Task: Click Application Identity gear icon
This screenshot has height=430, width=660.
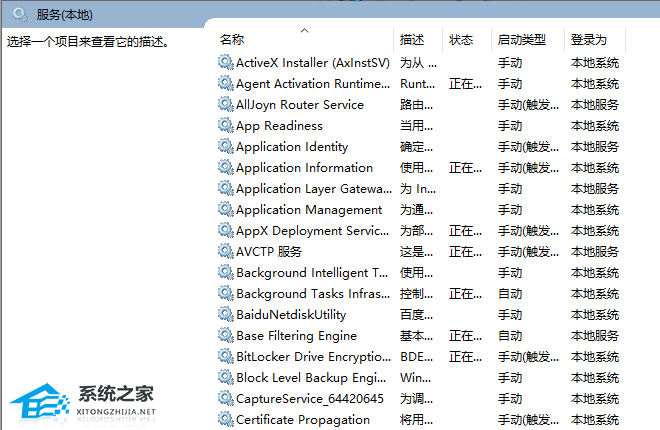Action: 226,146
